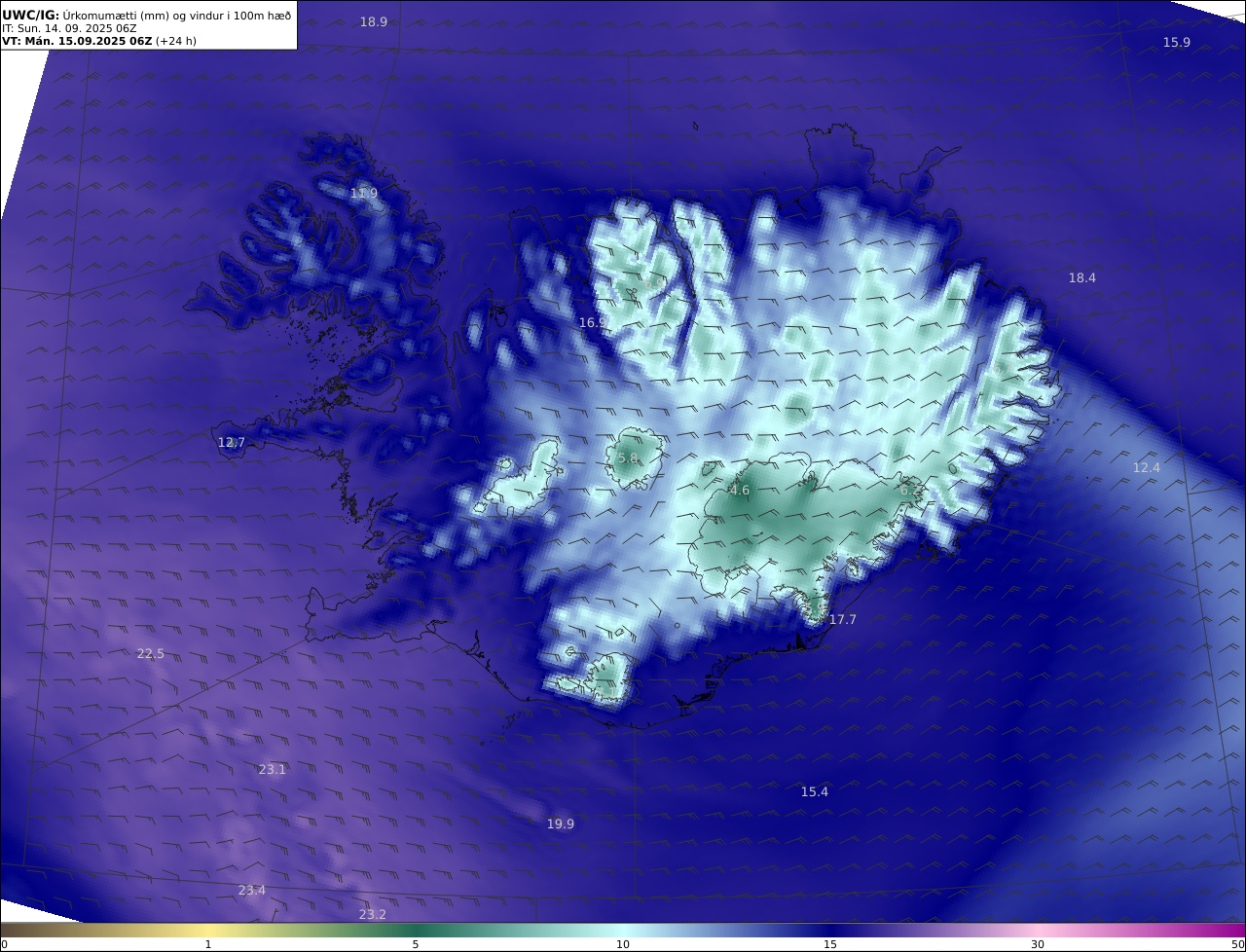Viewport: 1246px width, 952px height.
Task: Click the 12.7 value on Snæfellsnes tip
Action: coord(232,442)
